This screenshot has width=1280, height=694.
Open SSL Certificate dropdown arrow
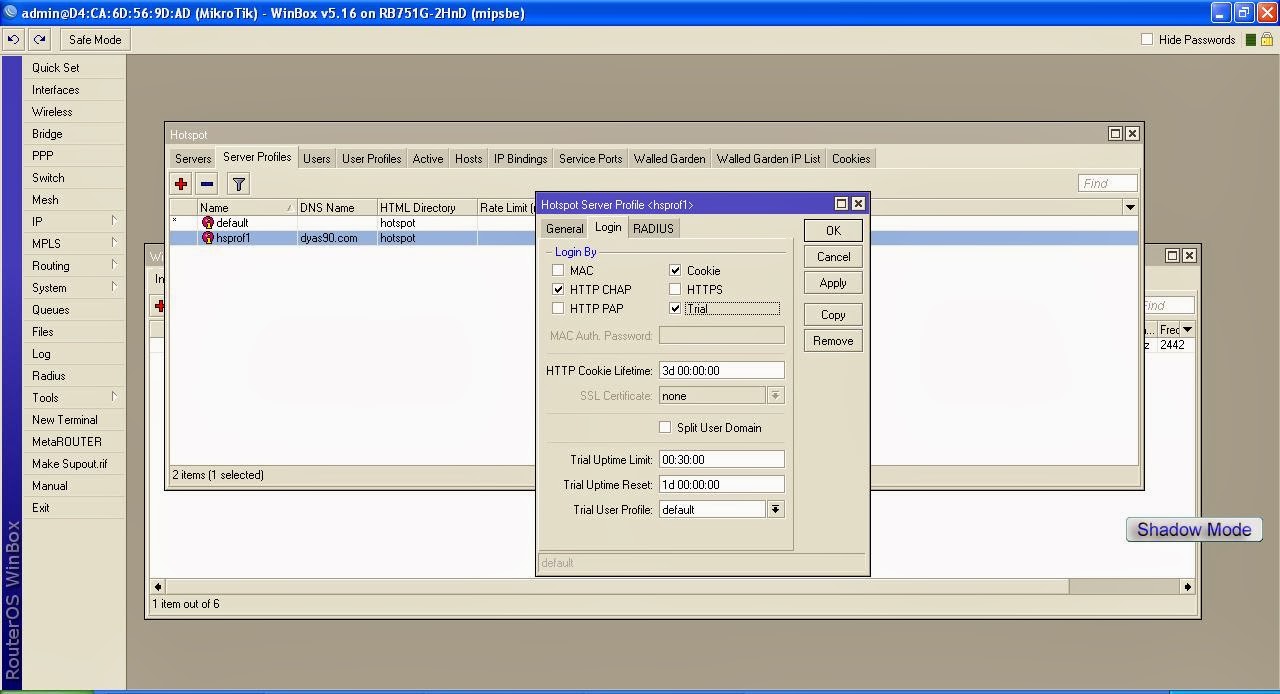775,395
